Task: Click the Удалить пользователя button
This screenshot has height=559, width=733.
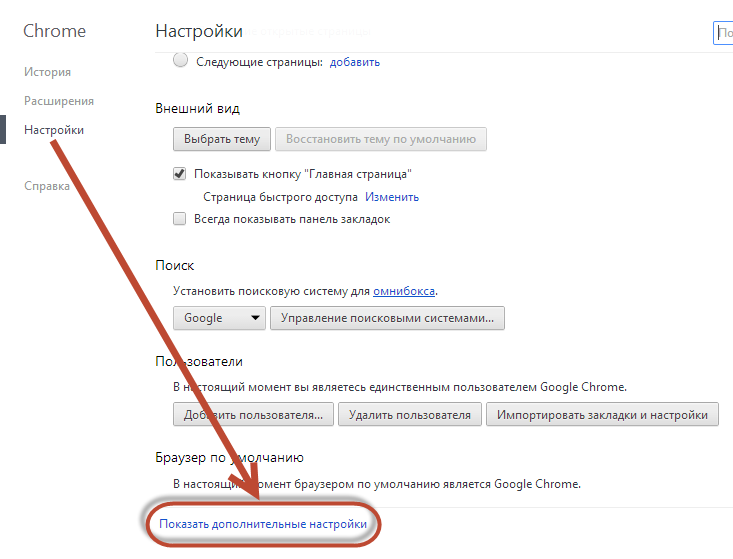Action: [410, 415]
